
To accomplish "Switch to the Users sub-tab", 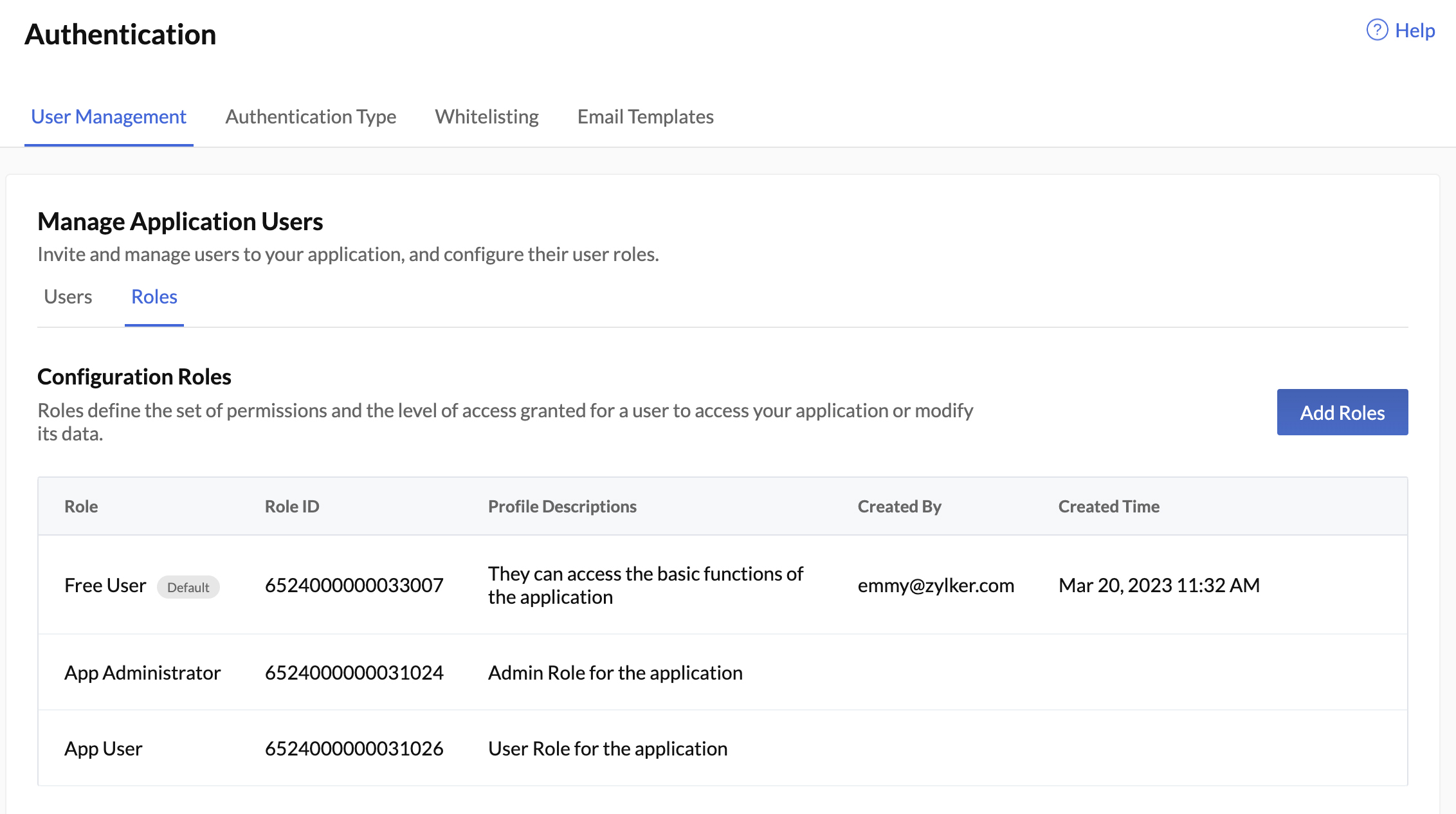I will click(68, 296).
